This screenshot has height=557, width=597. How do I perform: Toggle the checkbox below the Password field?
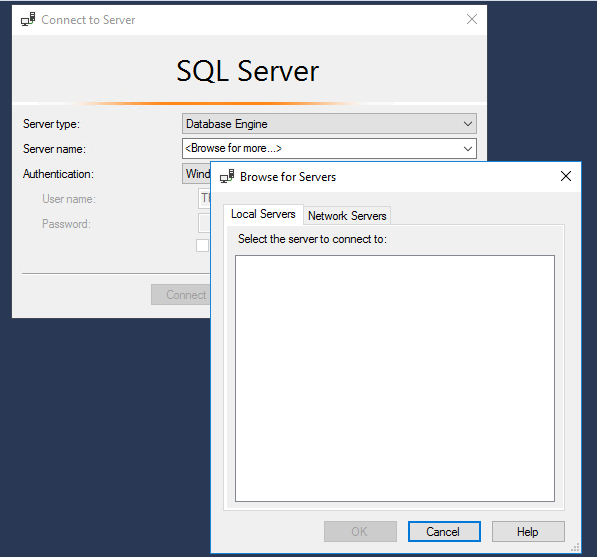click(203, 246)
